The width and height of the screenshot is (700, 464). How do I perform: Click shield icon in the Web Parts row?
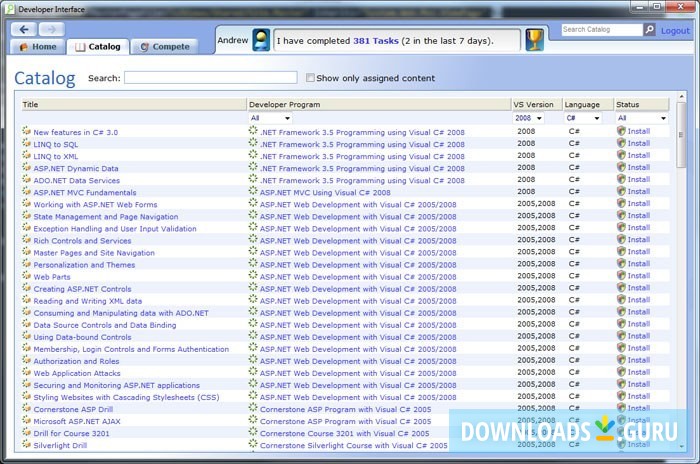621,276
